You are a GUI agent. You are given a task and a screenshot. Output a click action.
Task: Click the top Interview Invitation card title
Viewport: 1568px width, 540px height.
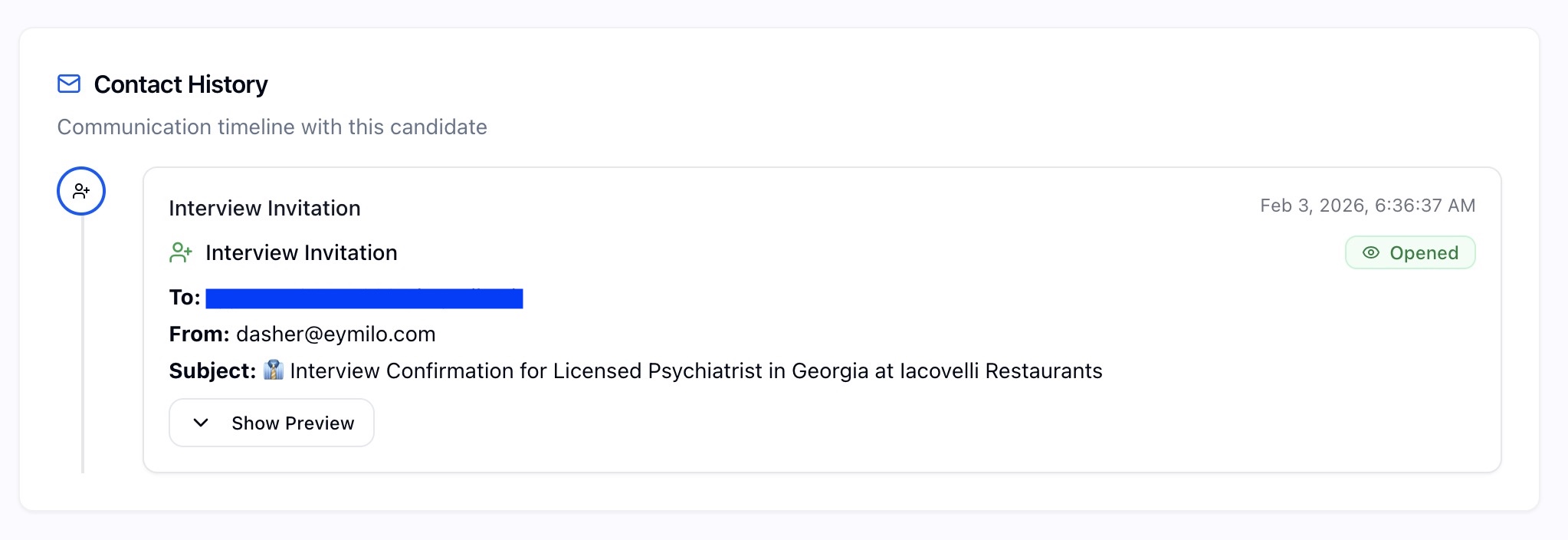(264, 209)
